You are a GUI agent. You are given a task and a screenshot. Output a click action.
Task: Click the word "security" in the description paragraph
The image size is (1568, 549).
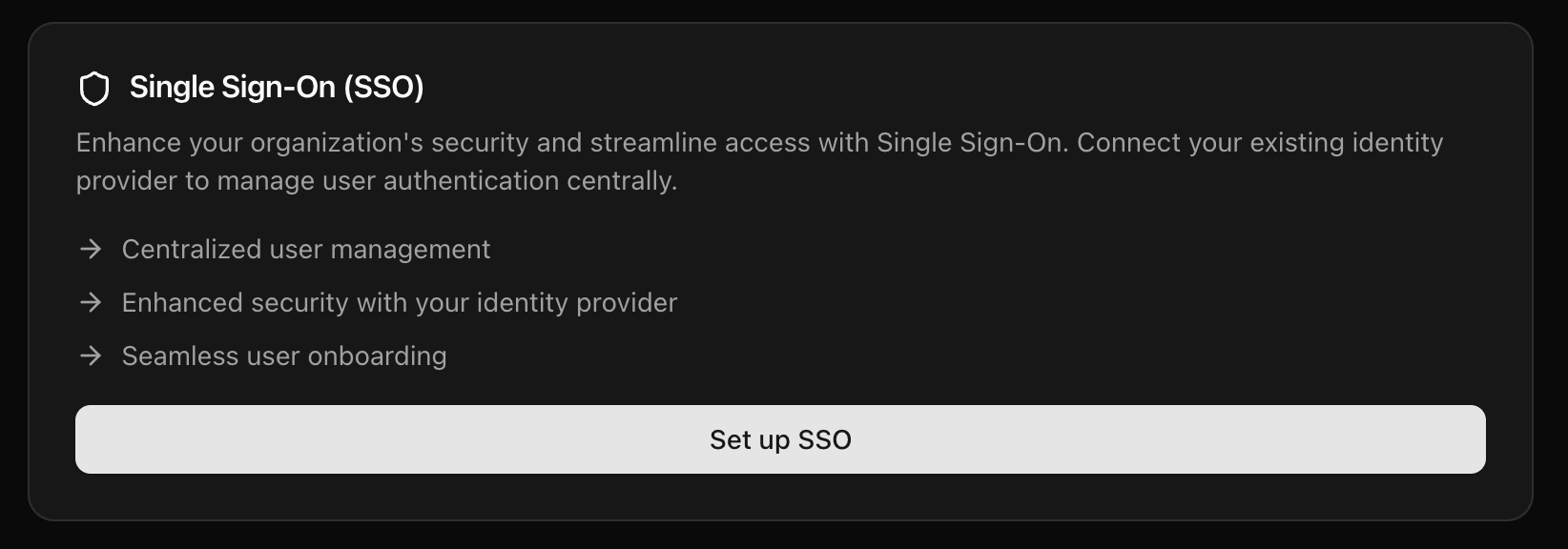[x=480, y=143]
